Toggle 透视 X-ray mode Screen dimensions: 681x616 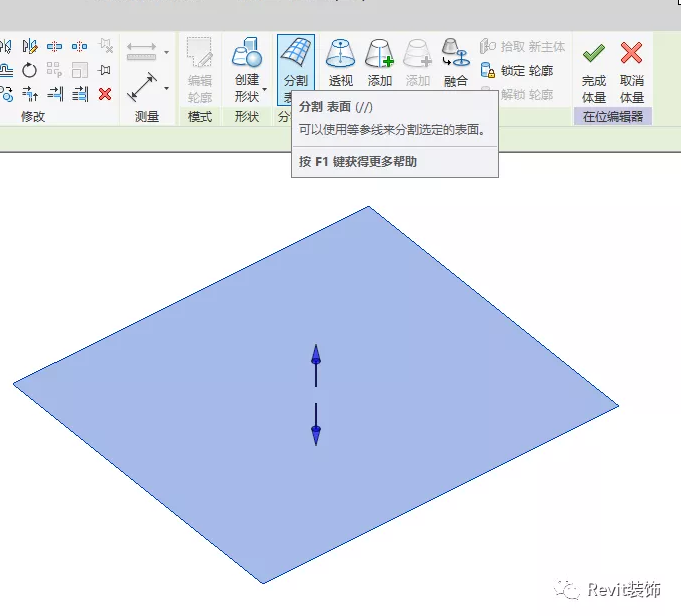pos(340,62)
